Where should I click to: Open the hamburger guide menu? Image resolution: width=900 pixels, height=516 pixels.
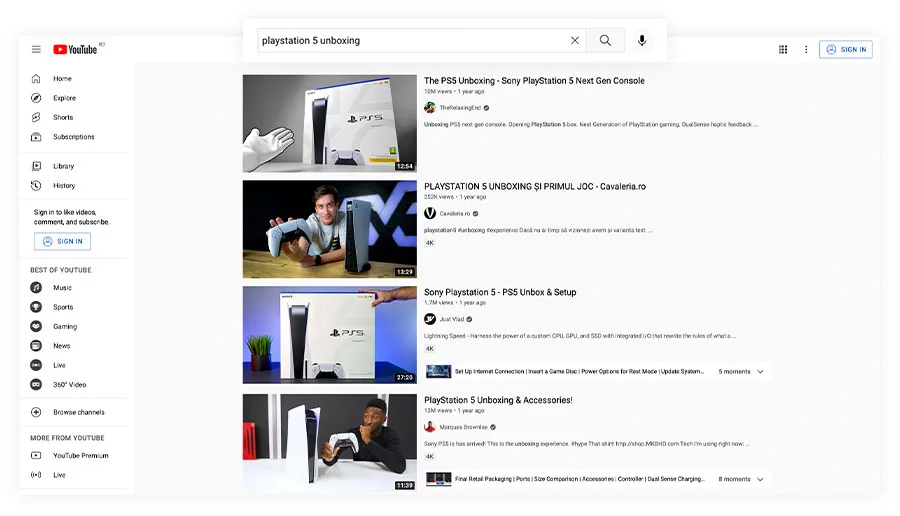coord(36,49)
